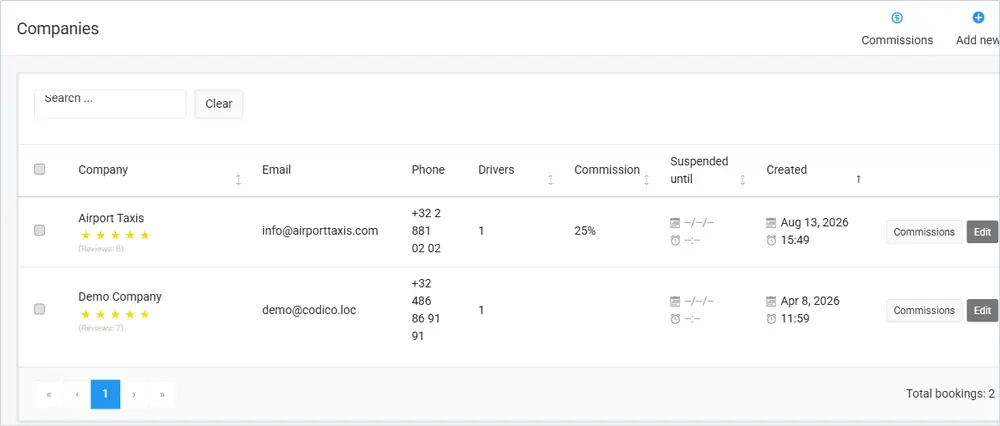The image size is (1000, 426).
Task: Open Commissions for Airport Taxis
Action: (924, 232)
